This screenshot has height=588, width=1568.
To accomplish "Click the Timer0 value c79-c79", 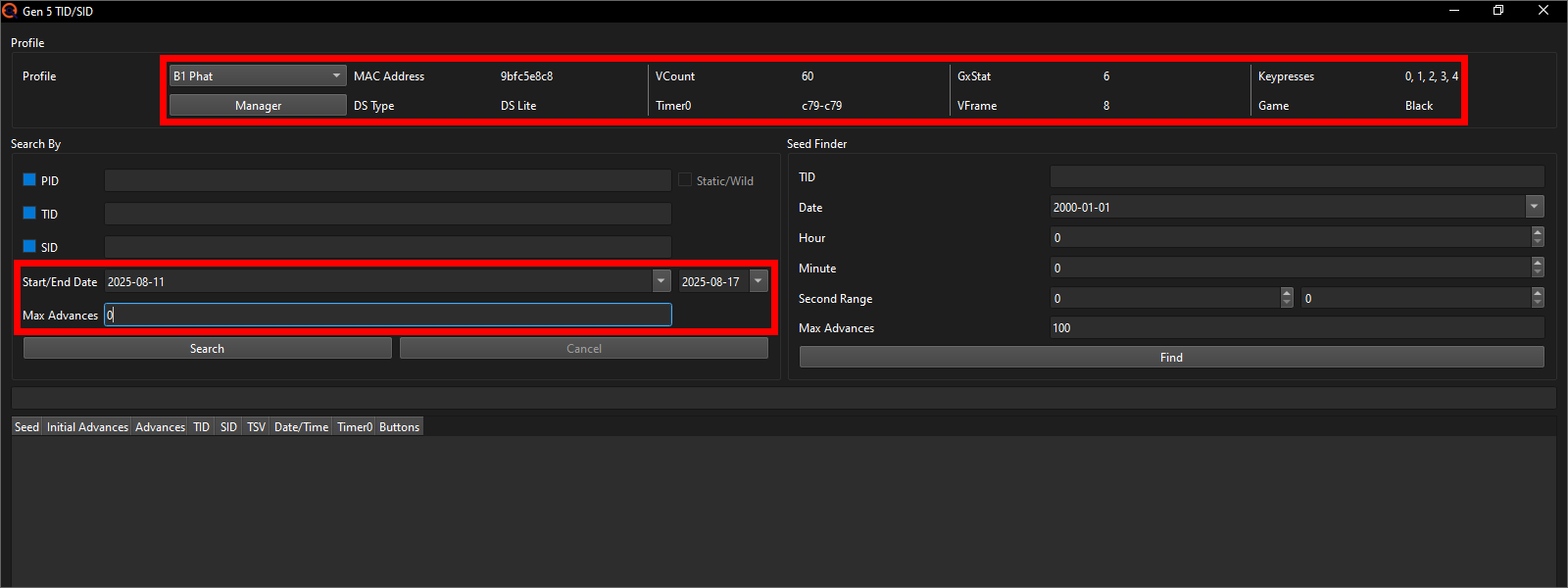I will (x=821, y=105).
